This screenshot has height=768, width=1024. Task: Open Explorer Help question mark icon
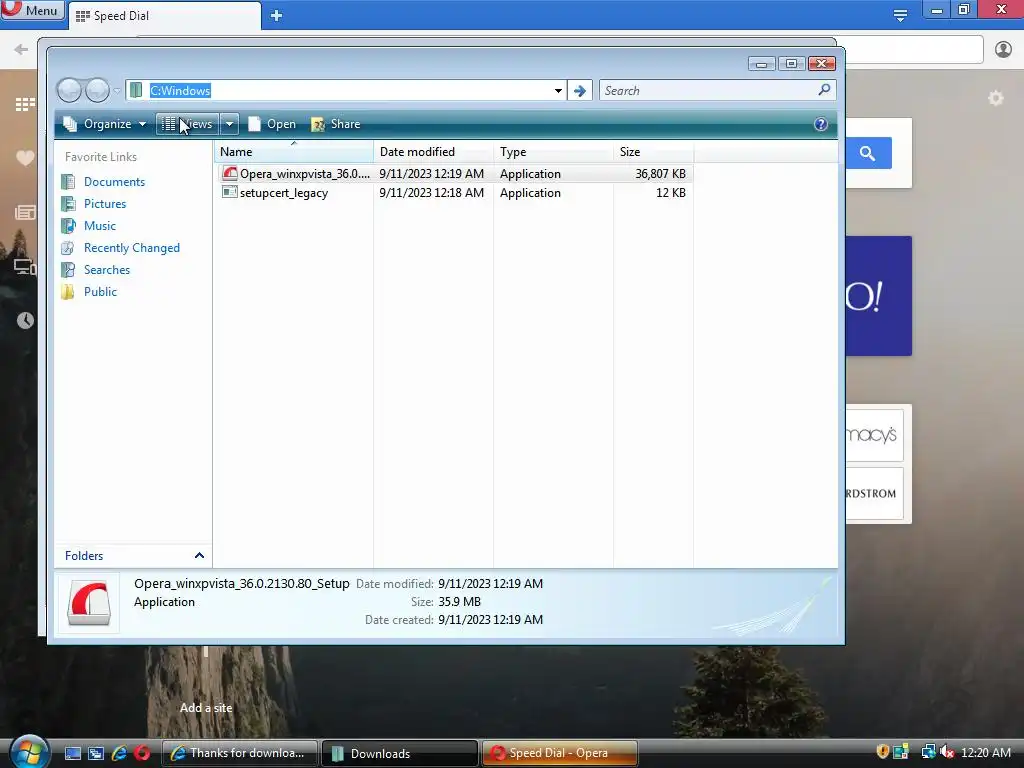coord(821,124)
